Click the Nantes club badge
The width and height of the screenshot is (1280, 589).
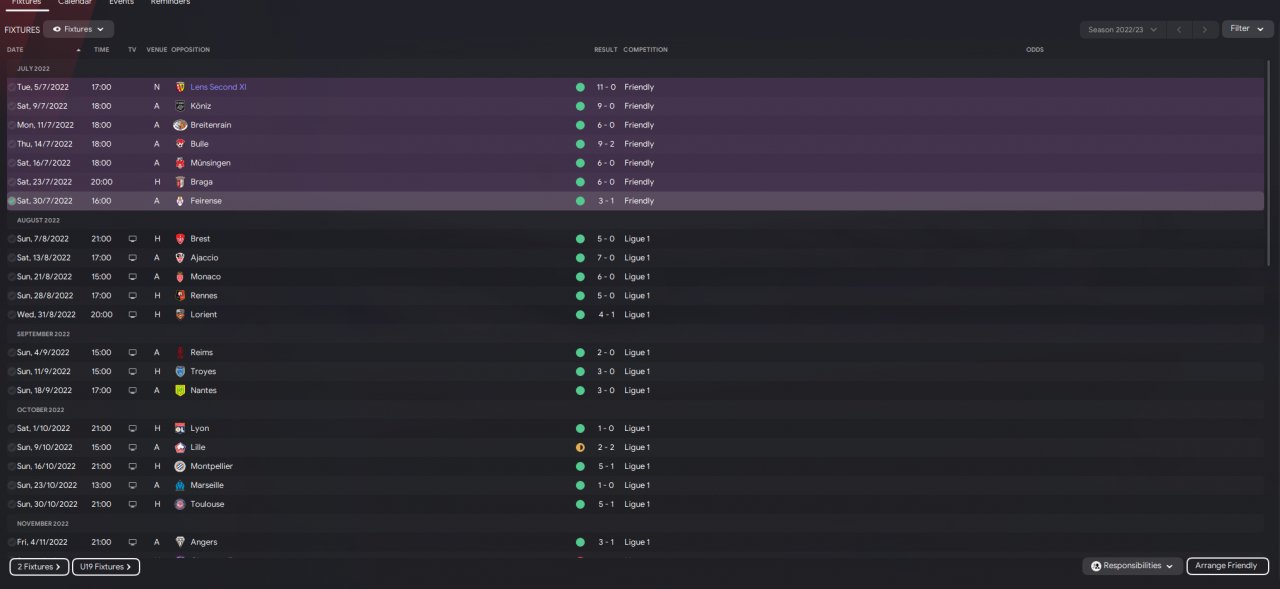click(180, 390)
